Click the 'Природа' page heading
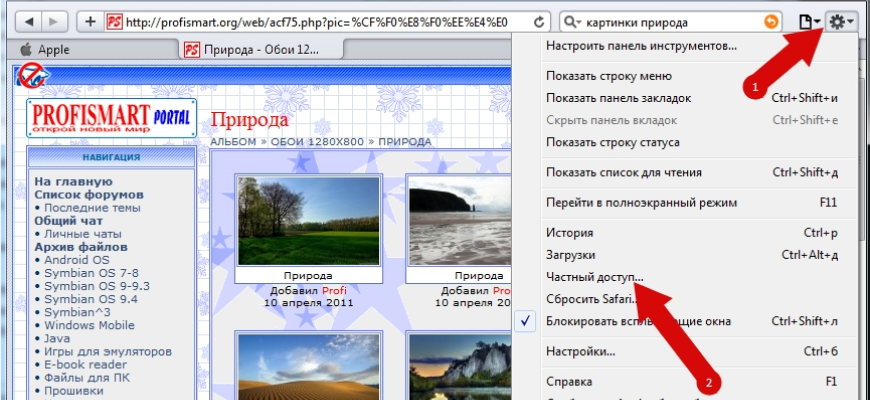Screen dimensions: 870x400 point(250,120)
